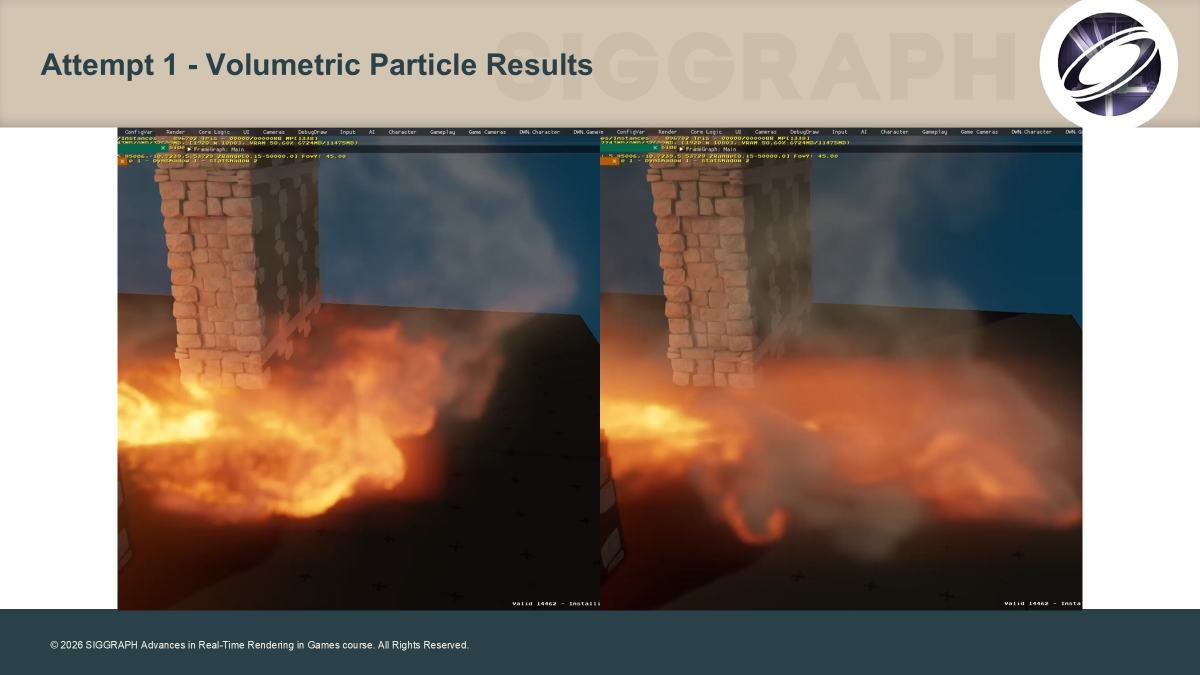
Task: Open Render menu in right screenshot
Action: coord(667,132)
